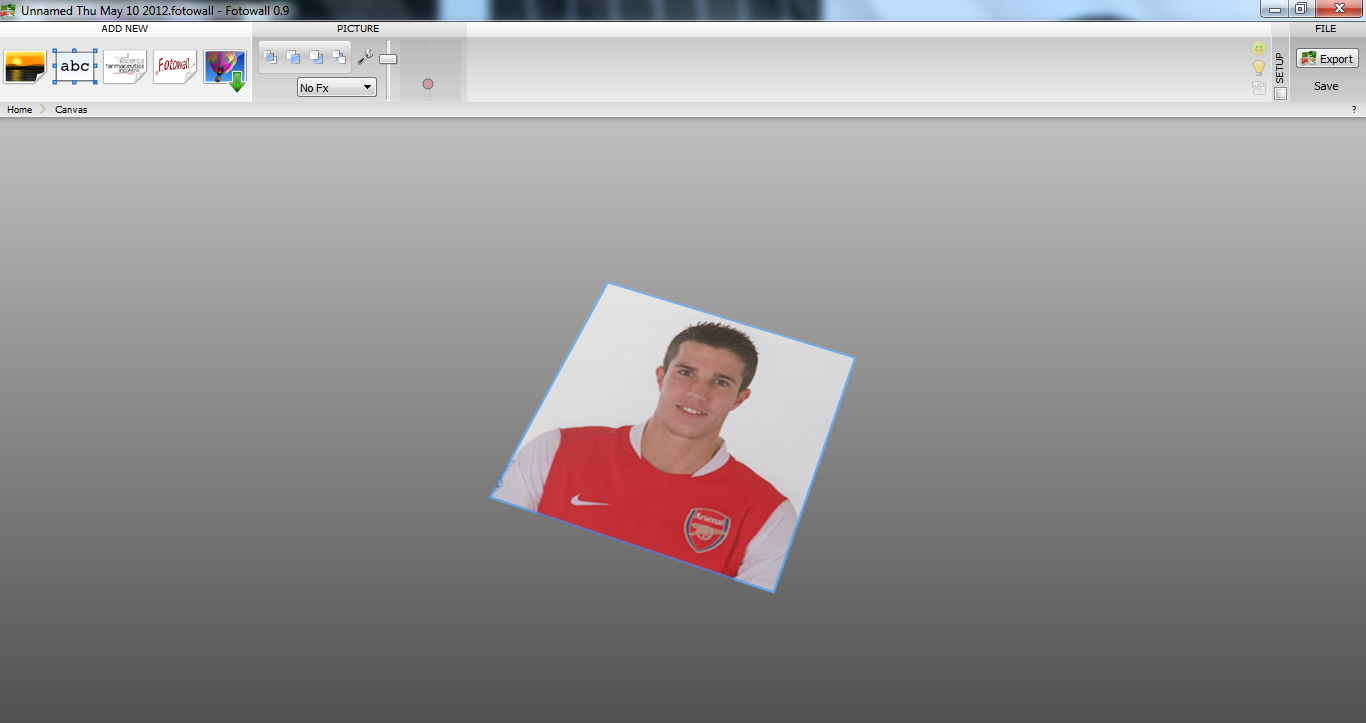Viewport: 1366px width, 723px height.
Task: Click the Save button
Action: coord(1326,86)
